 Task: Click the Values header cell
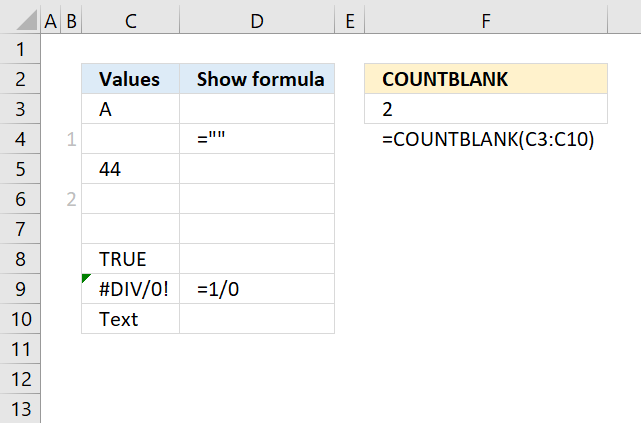click(x=130, y=80)
